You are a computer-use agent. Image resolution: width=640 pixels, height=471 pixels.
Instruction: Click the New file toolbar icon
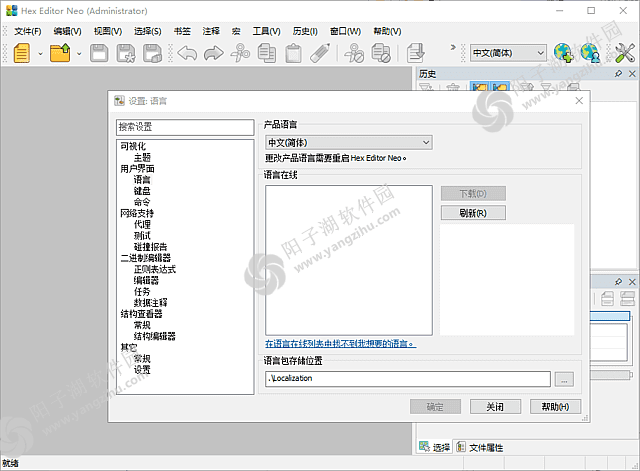[x=22, y=53]
